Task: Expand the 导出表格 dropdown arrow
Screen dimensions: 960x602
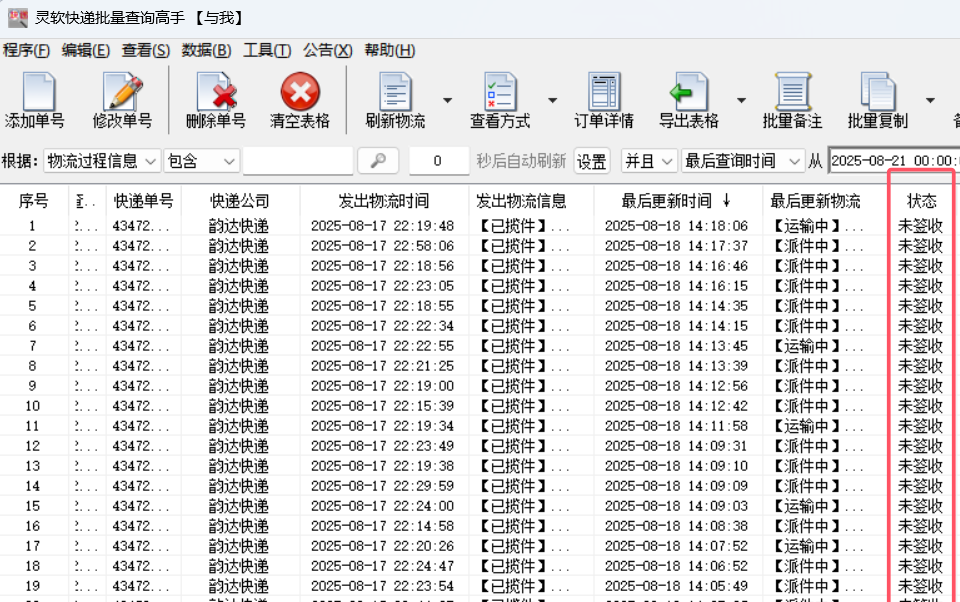Action: [x=741, y=100]
